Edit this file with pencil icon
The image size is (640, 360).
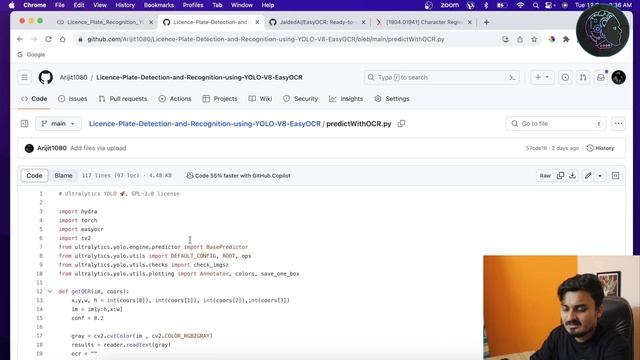pos(588,176)
